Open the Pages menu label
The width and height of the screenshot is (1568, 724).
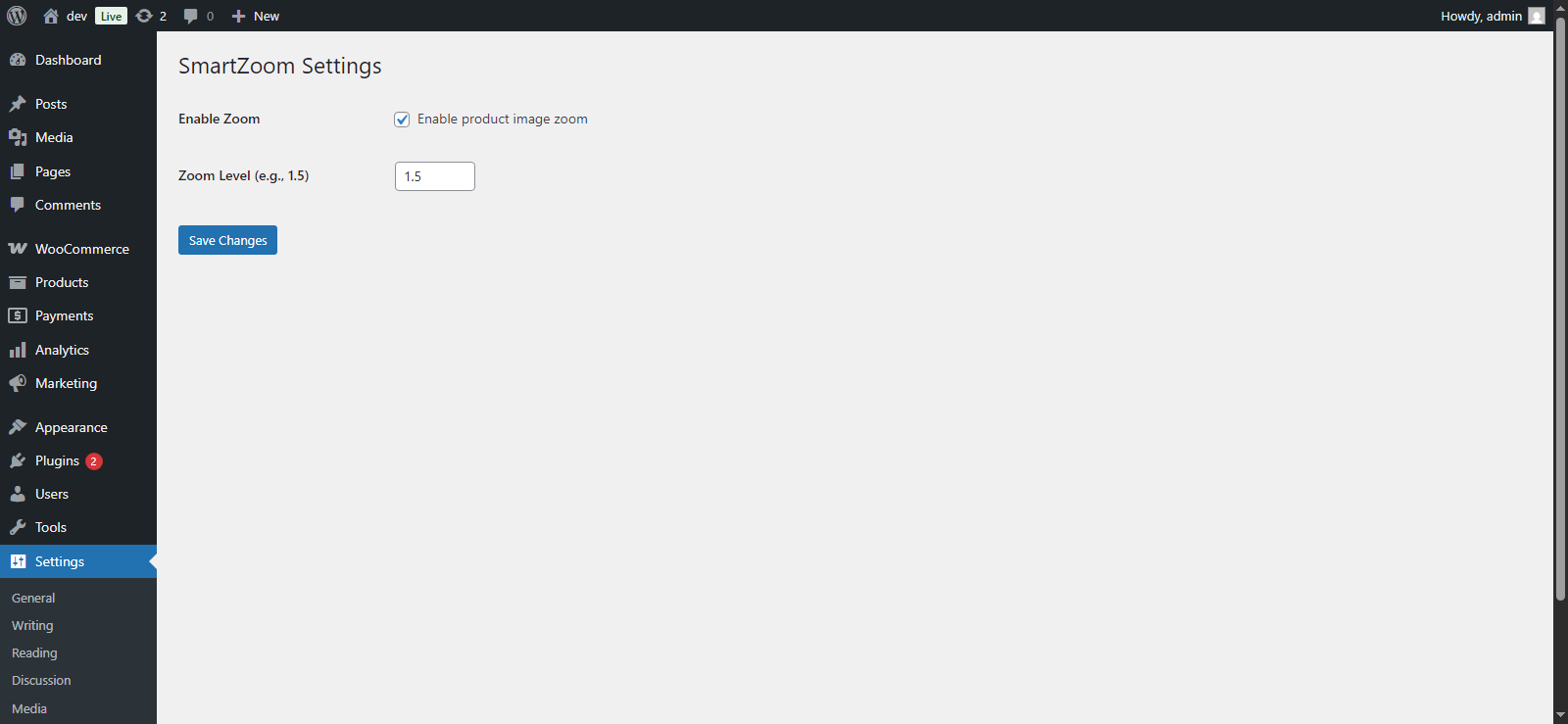(53, 171)
